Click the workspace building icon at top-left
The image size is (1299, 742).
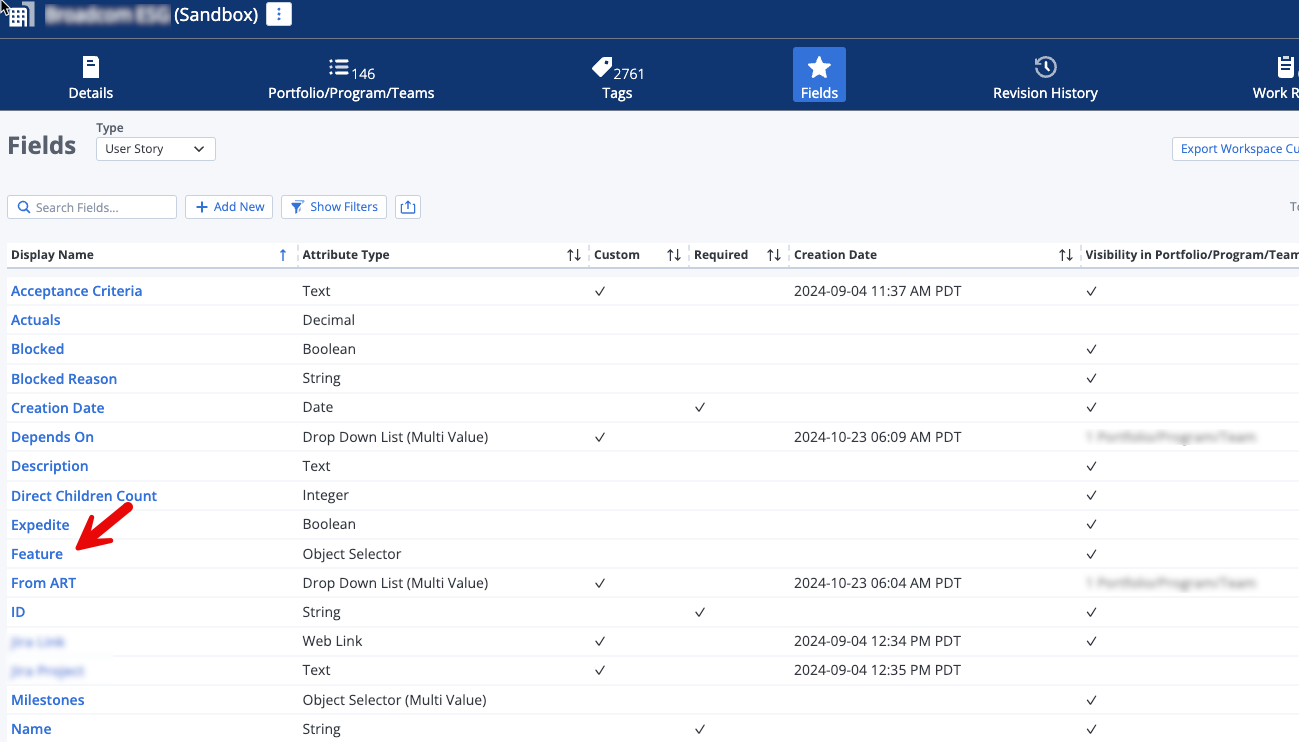pos(18,15)
